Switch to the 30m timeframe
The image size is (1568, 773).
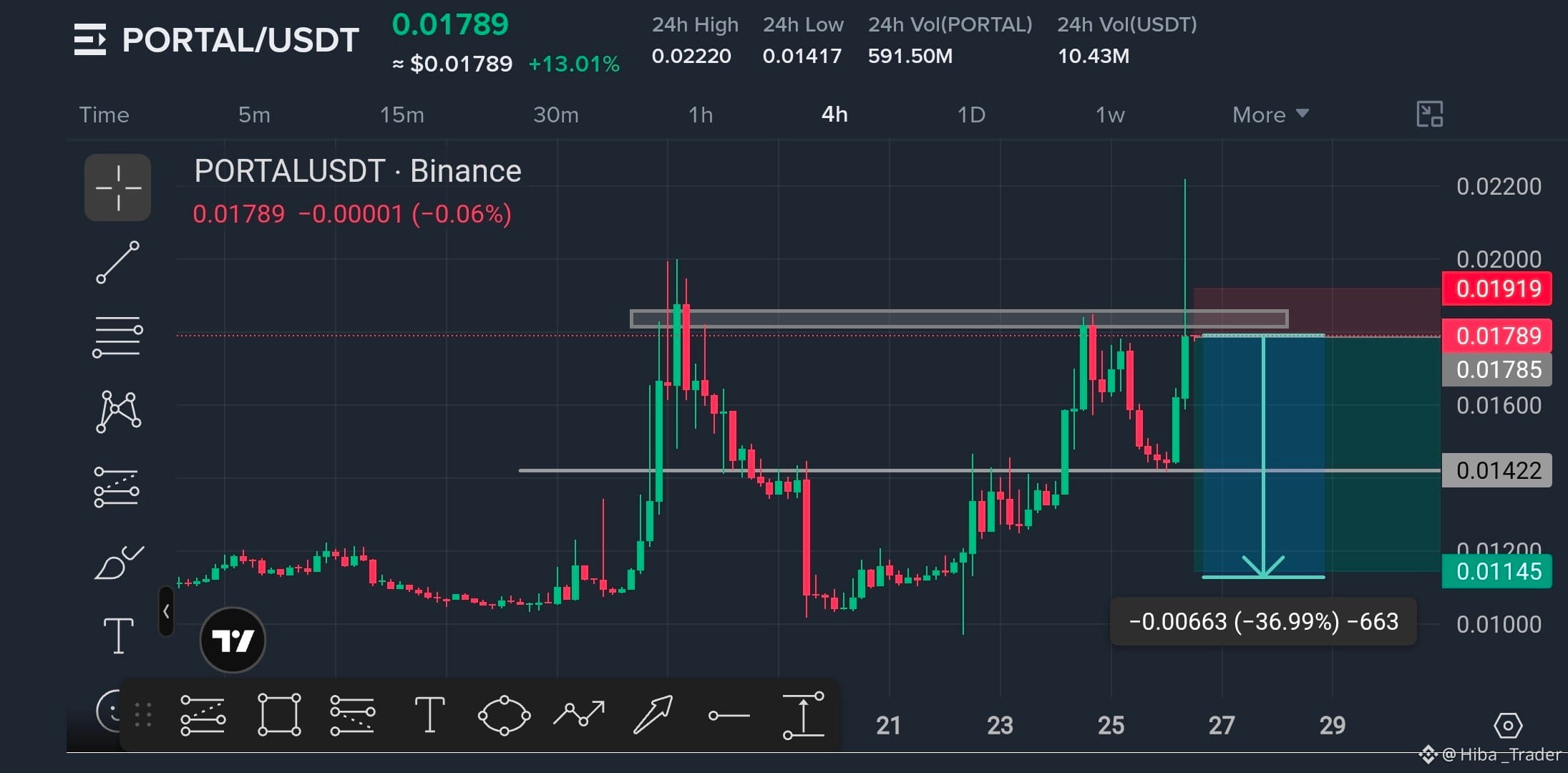point(556,115)
